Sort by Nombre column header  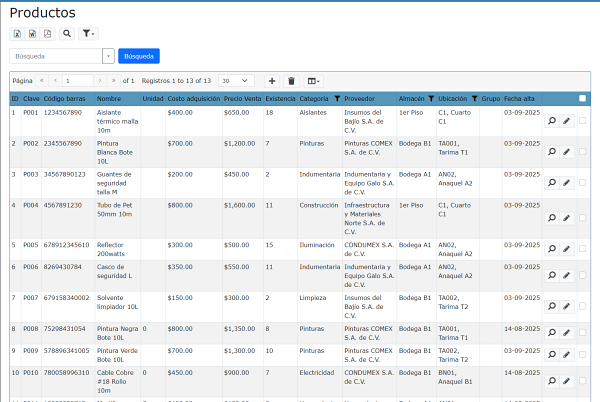[109, 99]
